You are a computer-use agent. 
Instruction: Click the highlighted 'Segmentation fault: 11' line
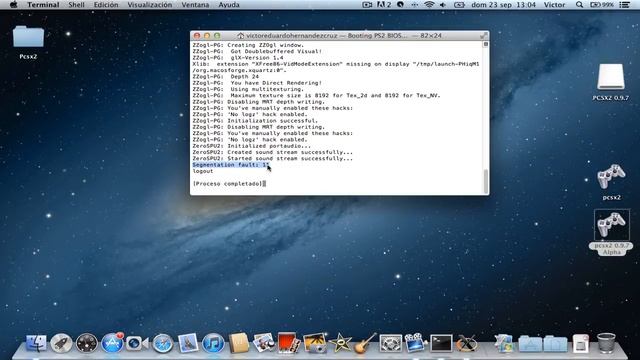pyautogui.click(x=231, y=165)
